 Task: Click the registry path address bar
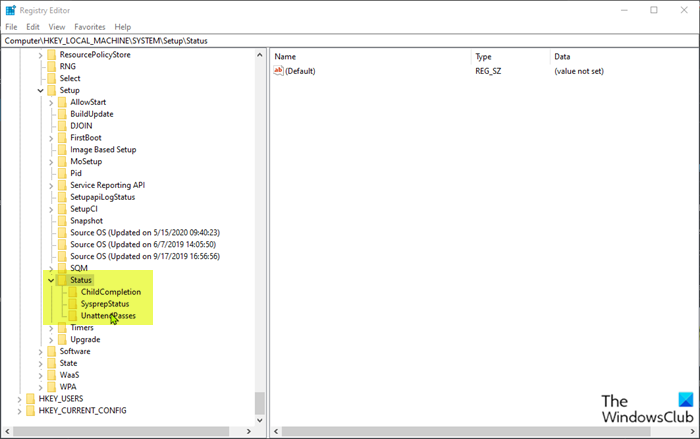click(350, 41)
